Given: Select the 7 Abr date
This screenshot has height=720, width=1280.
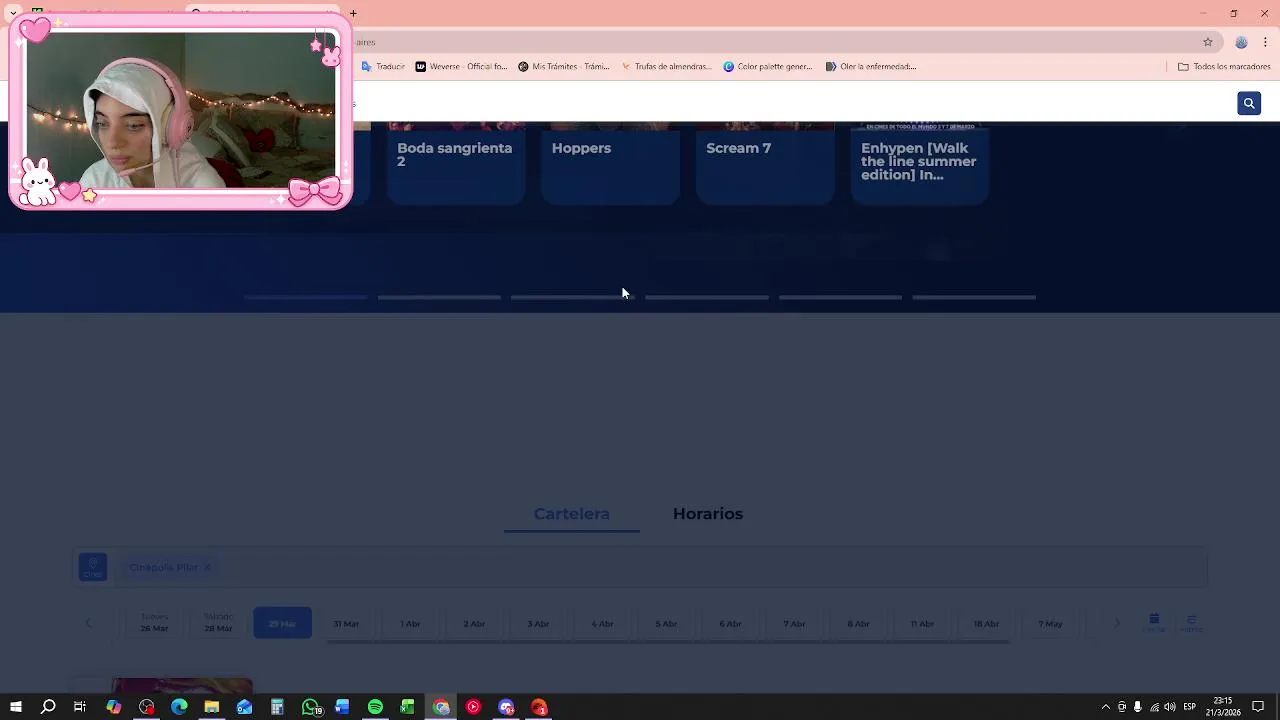Looking at the screenshot, I should 794,623.
